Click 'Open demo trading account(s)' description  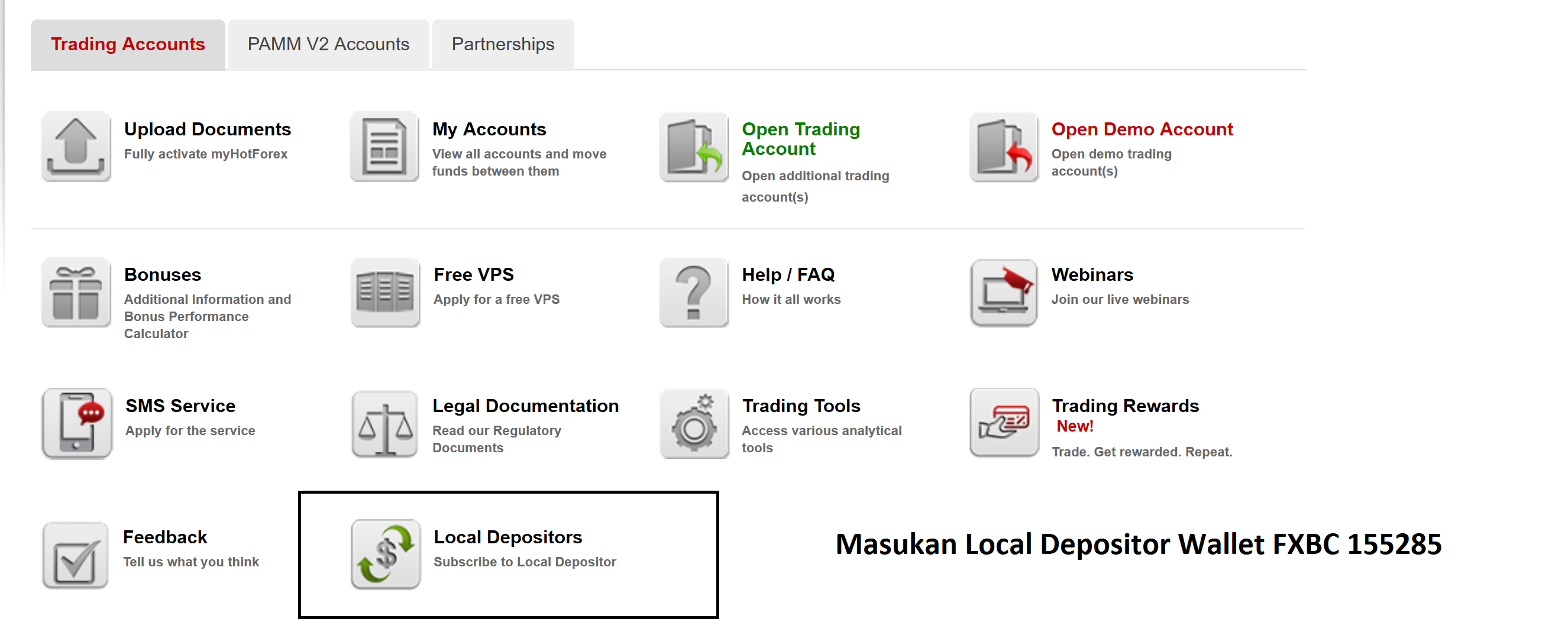1111,163
